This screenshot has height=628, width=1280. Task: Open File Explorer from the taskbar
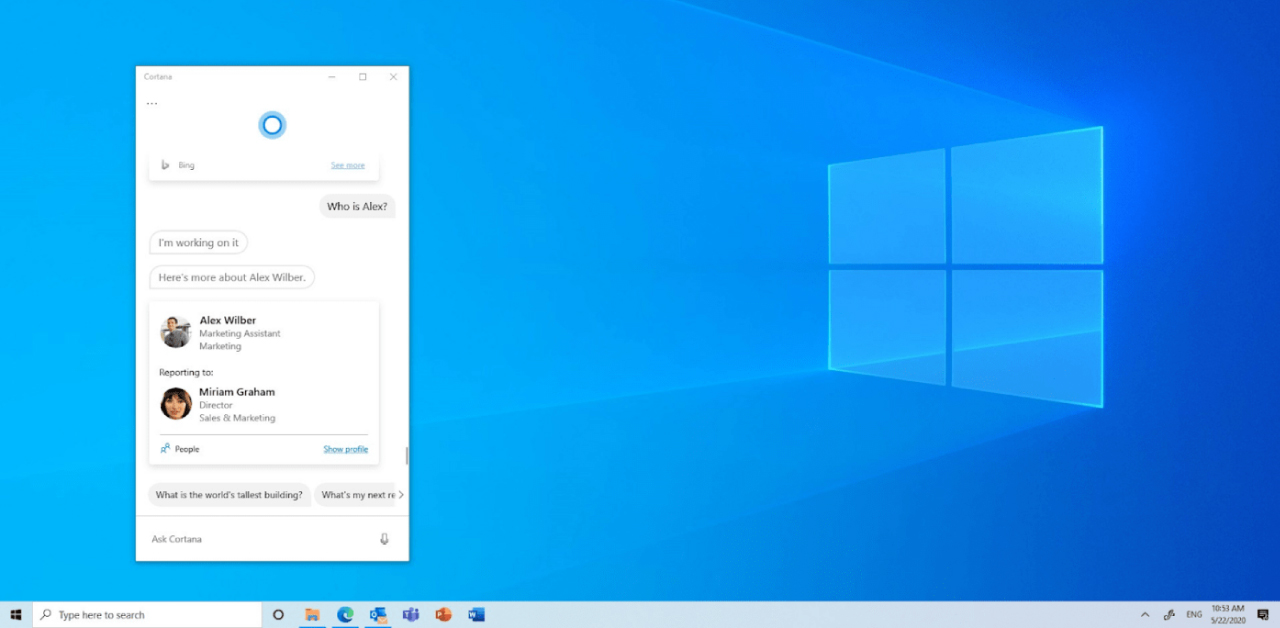click(x=312, y=615)
